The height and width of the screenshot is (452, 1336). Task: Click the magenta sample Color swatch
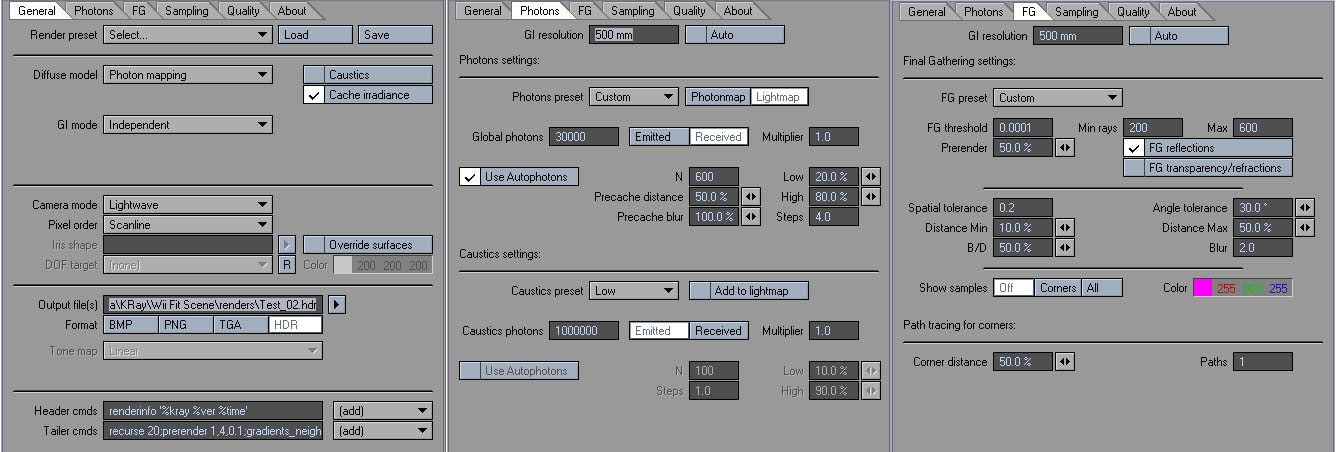(x=1202, y=288)
